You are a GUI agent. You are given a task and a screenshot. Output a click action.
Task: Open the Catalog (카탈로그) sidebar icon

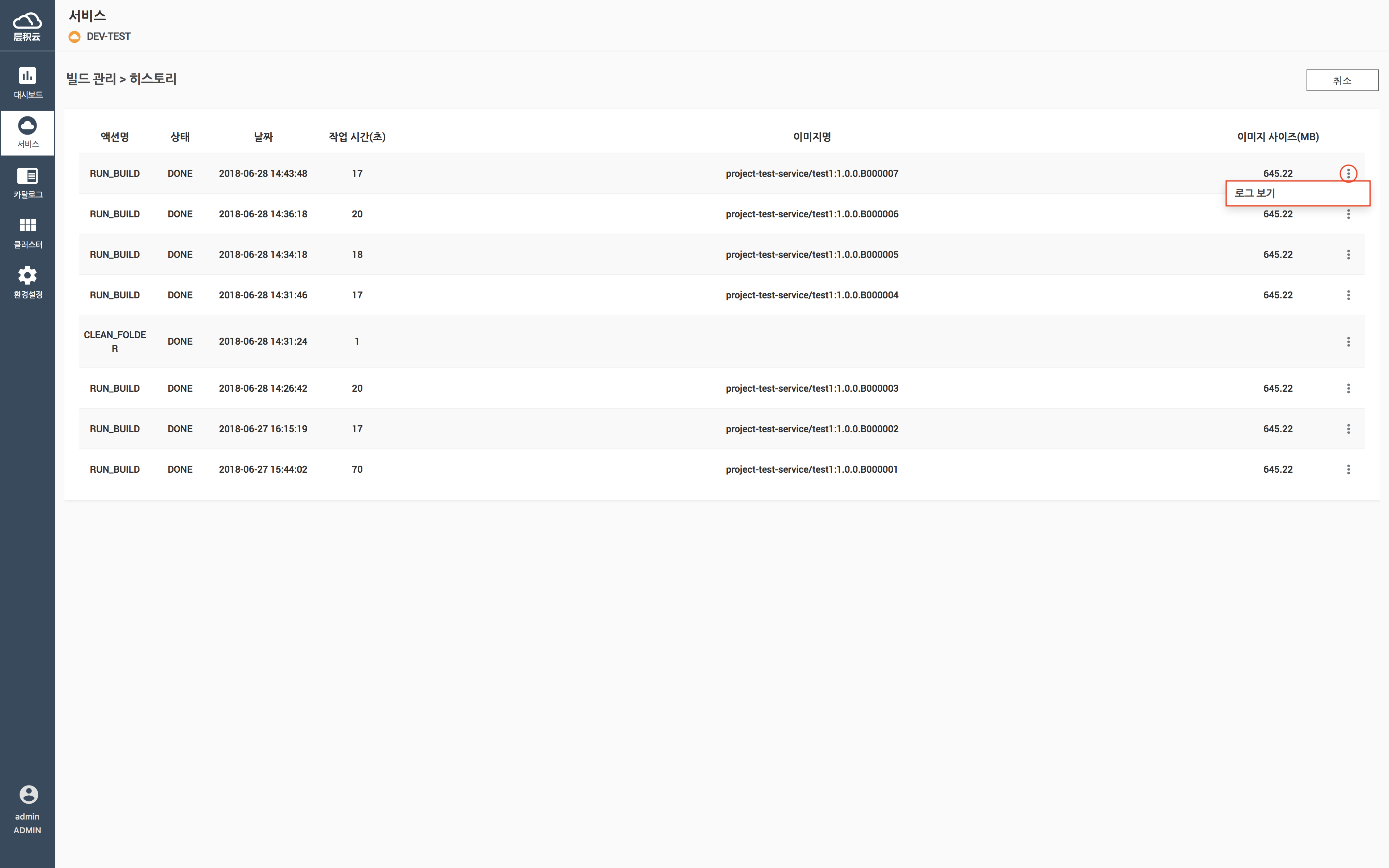[27, 176]
